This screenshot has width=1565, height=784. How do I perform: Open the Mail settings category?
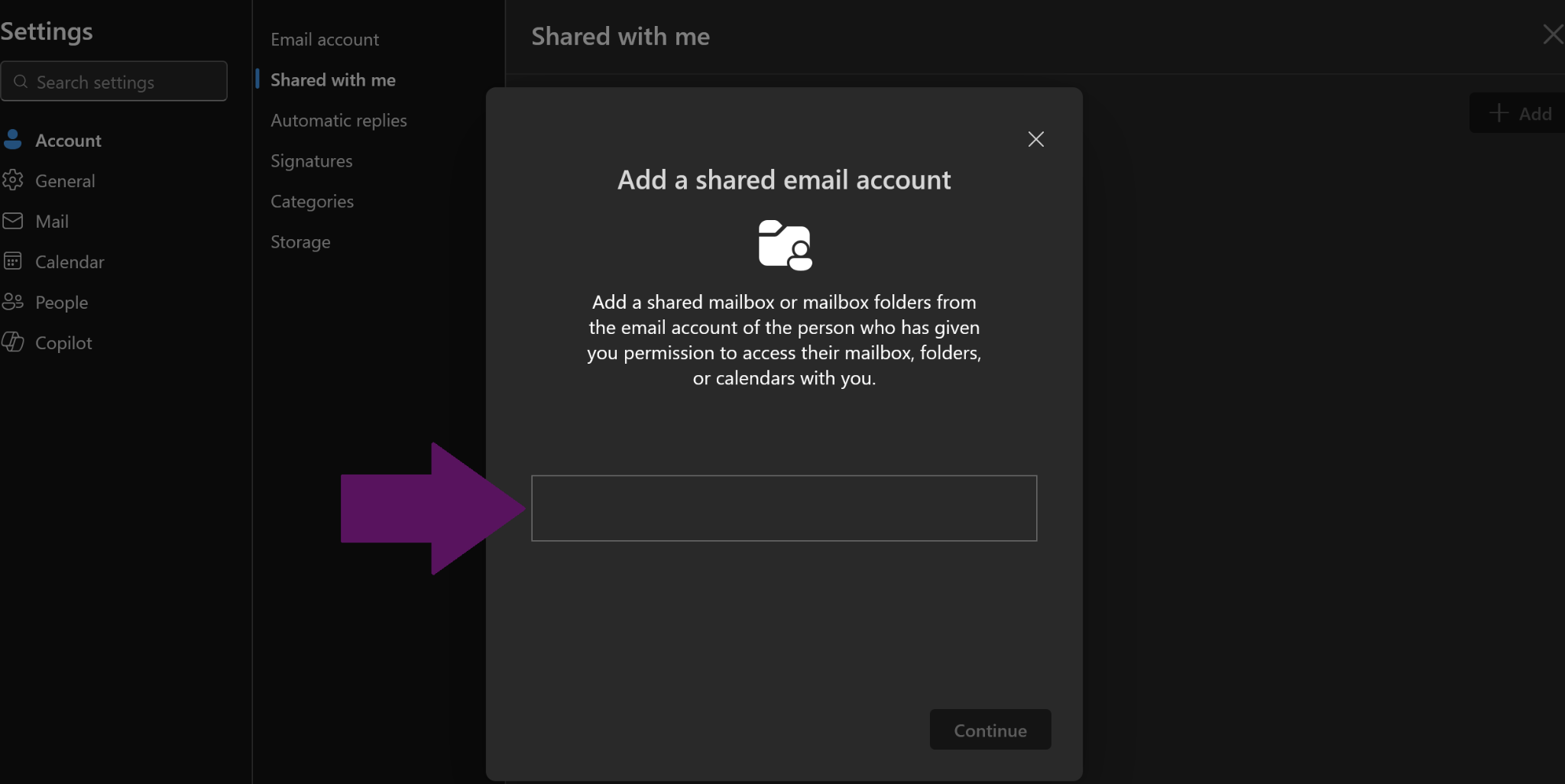point(52,222)
